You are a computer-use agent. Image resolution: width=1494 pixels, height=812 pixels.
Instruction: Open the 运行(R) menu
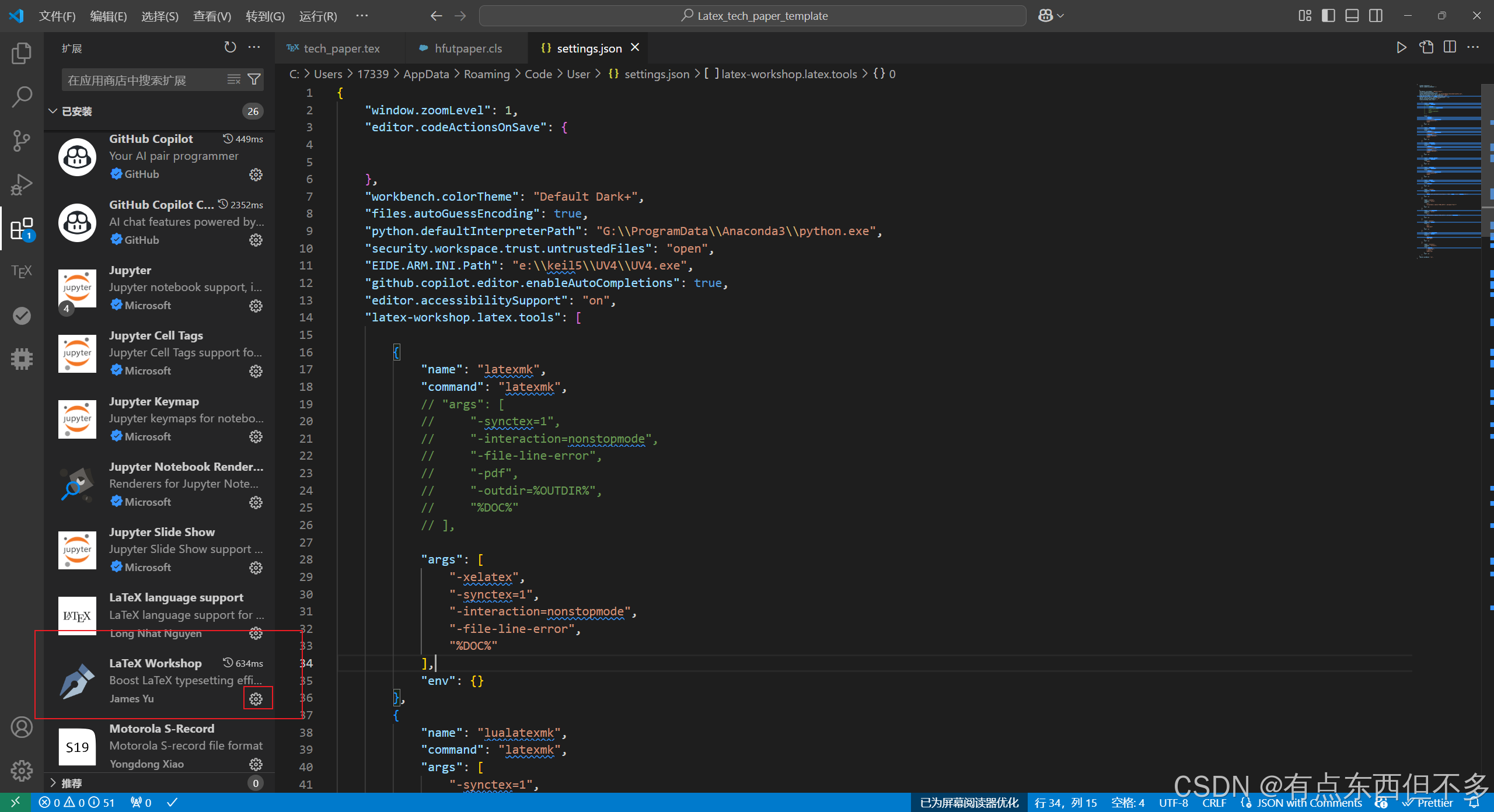(317, 16)
